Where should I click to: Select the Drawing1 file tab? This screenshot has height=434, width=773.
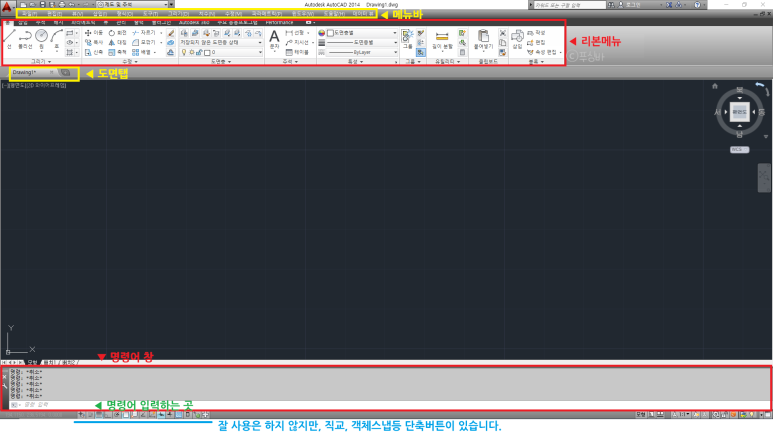32,72
